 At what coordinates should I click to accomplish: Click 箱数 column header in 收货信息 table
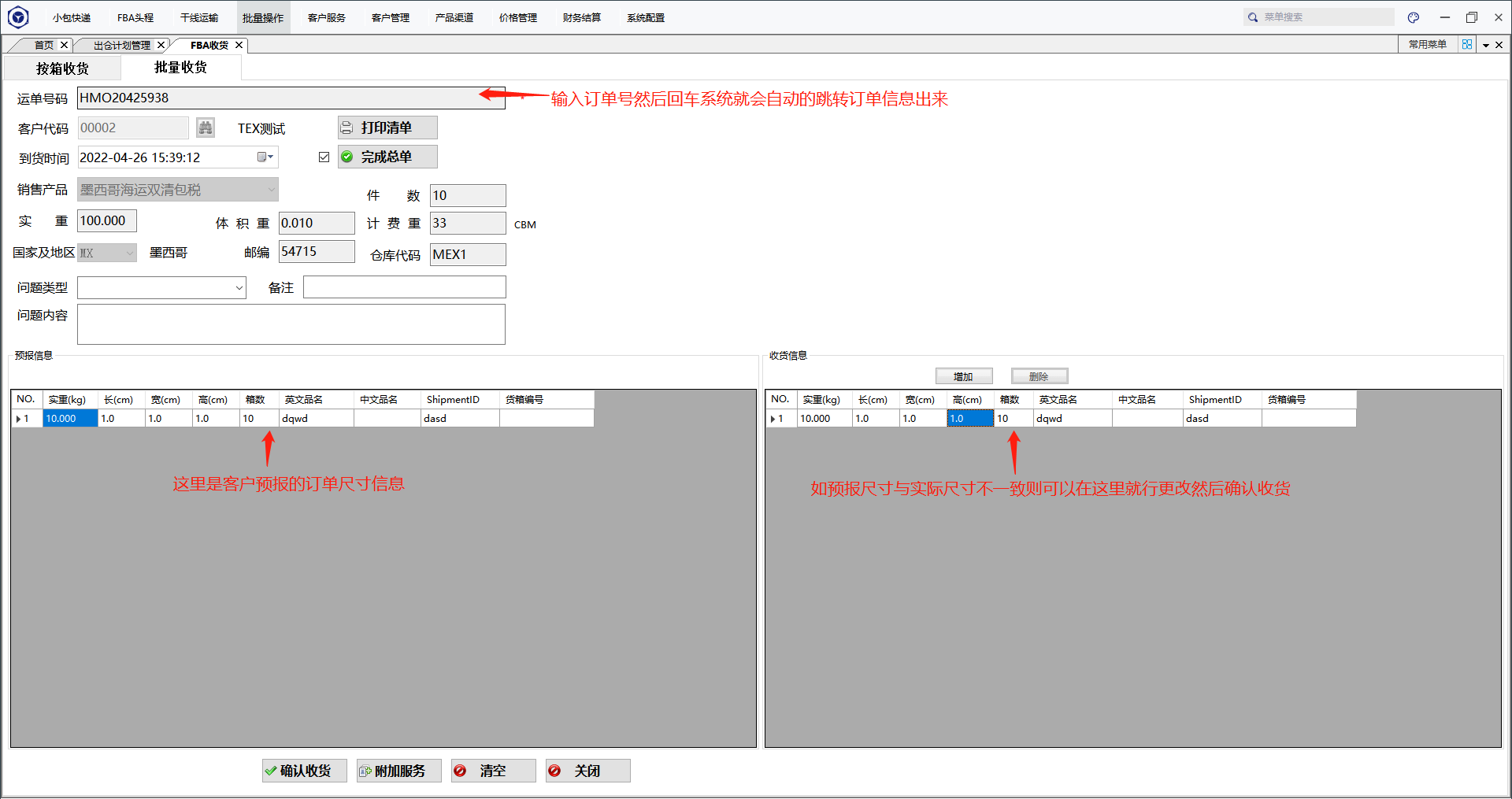pyautogui.click(x=1014, y=399)
